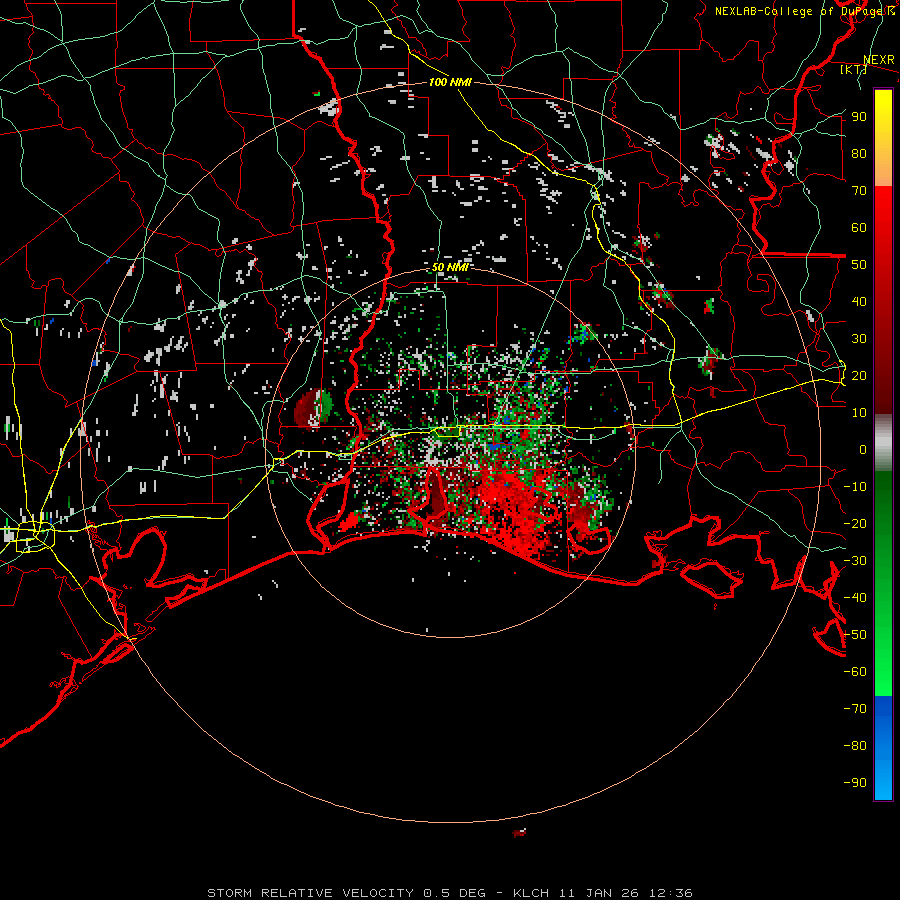Image resolution: width=900 pixels, height=900 pixels.
Task: Click the positive 60 value on velocity scale
Action: 859,227
